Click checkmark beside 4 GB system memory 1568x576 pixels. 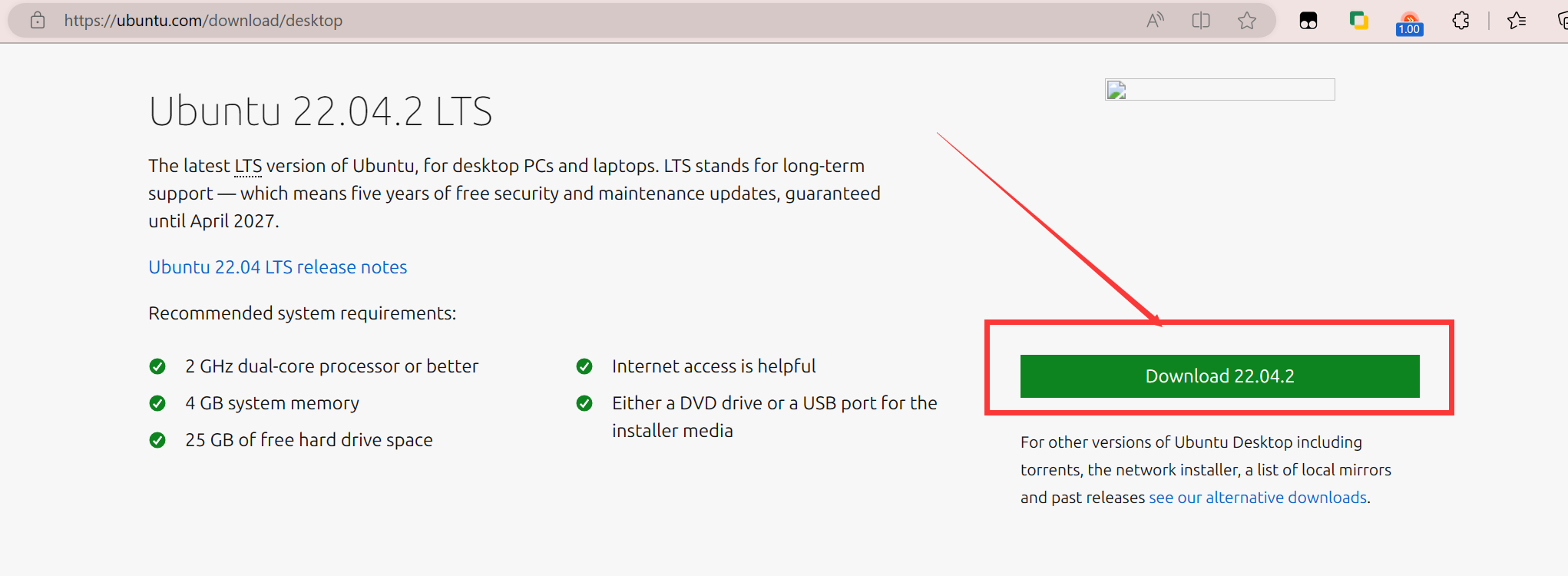click(x=157, y=403)
